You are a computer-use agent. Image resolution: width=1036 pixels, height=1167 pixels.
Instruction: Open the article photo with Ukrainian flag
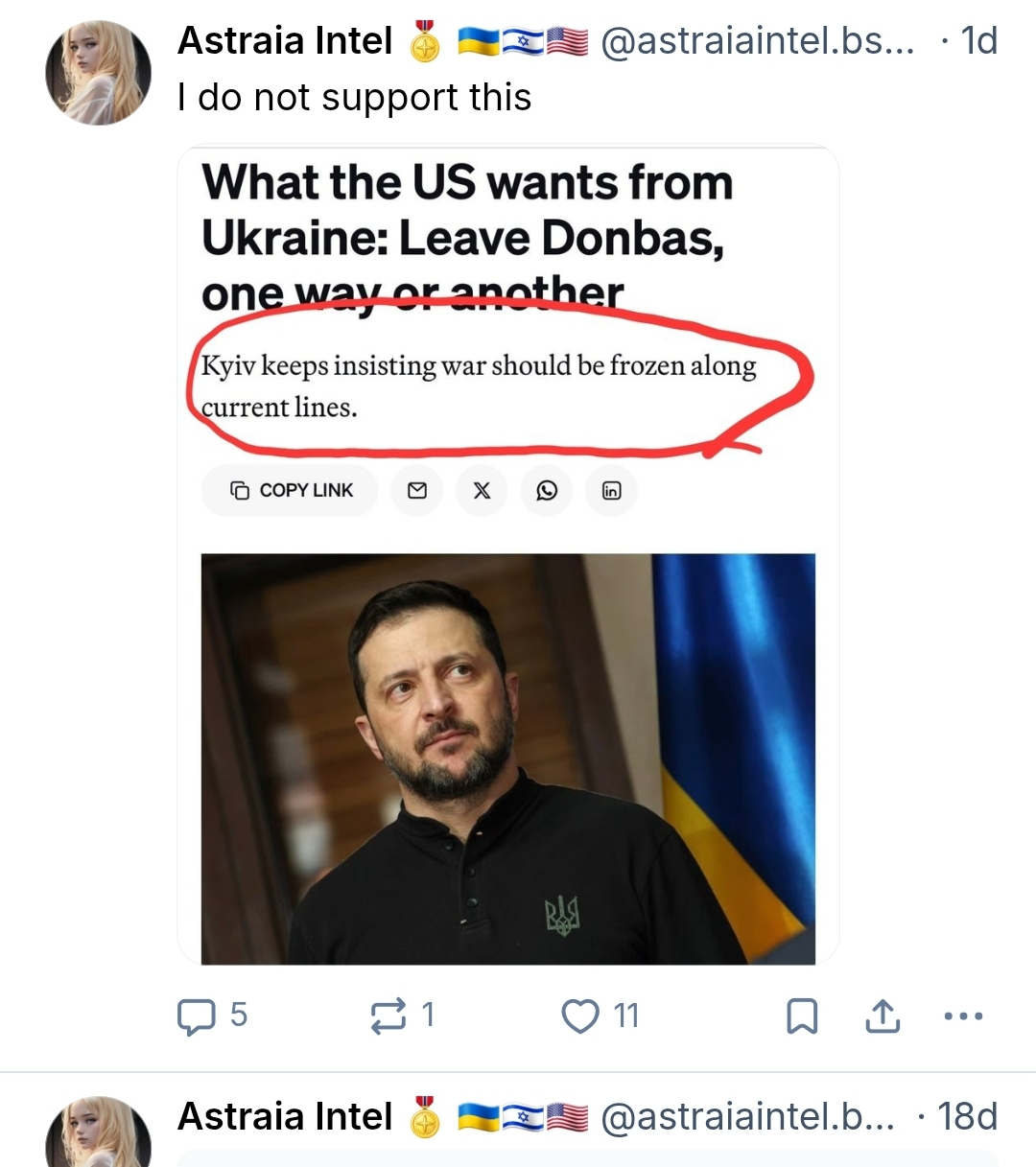(507, 759)
